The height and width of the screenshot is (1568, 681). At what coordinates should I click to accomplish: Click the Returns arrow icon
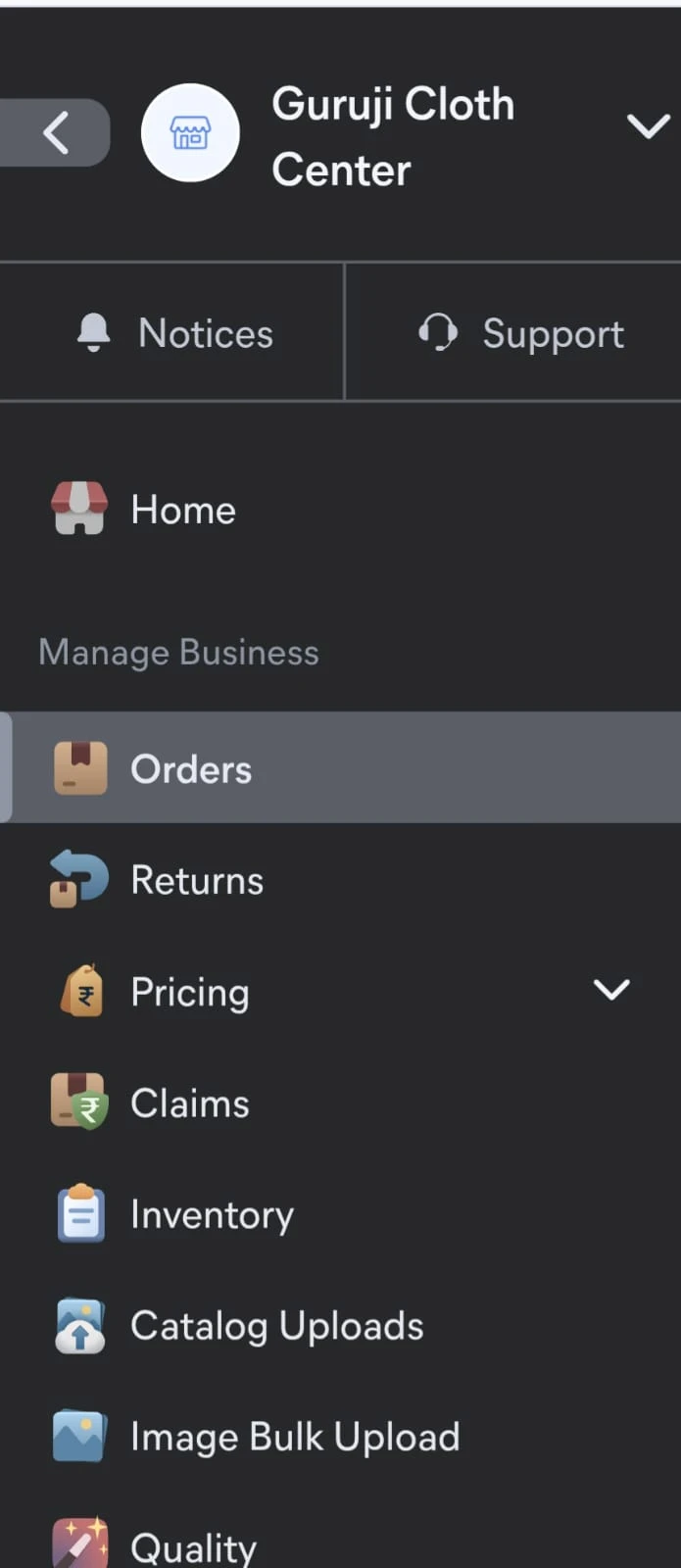tap(79, 879)
